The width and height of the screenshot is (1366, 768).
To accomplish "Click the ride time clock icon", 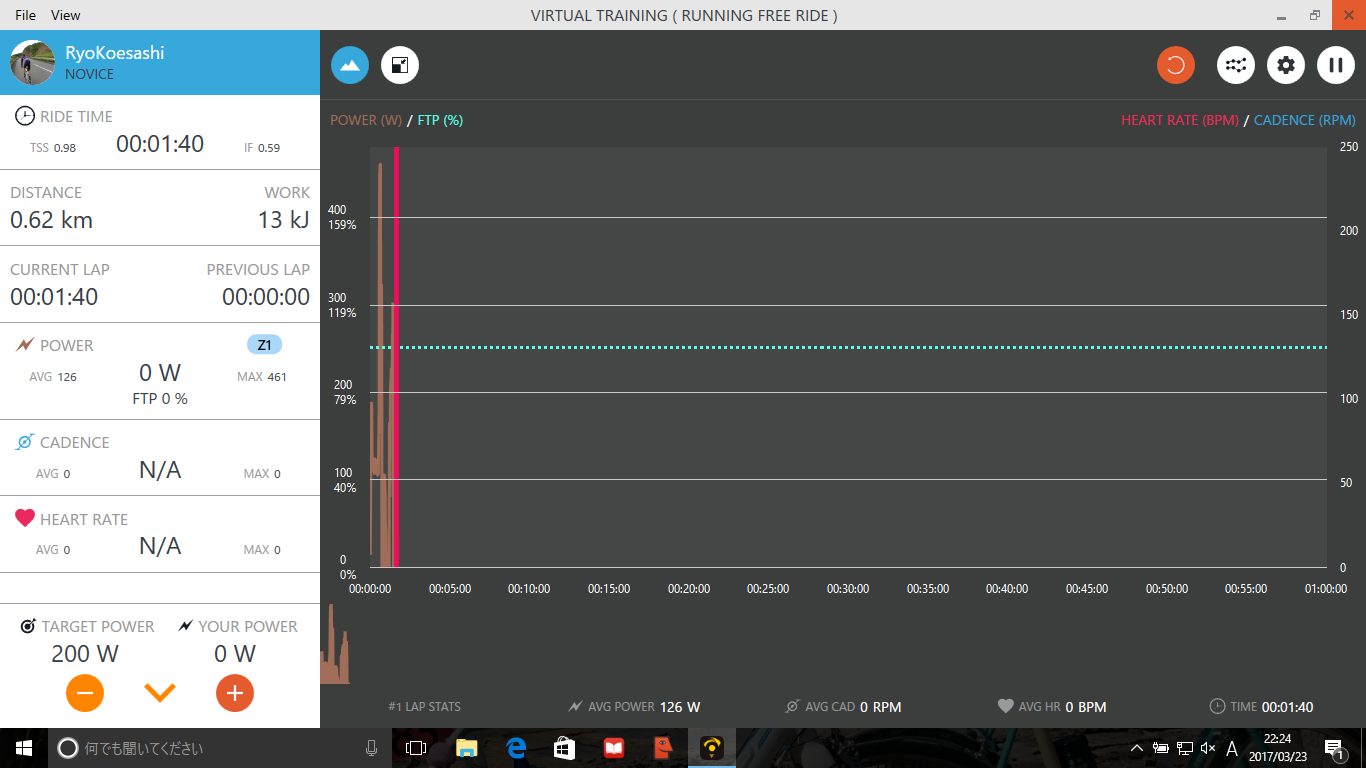I will 24,116.
